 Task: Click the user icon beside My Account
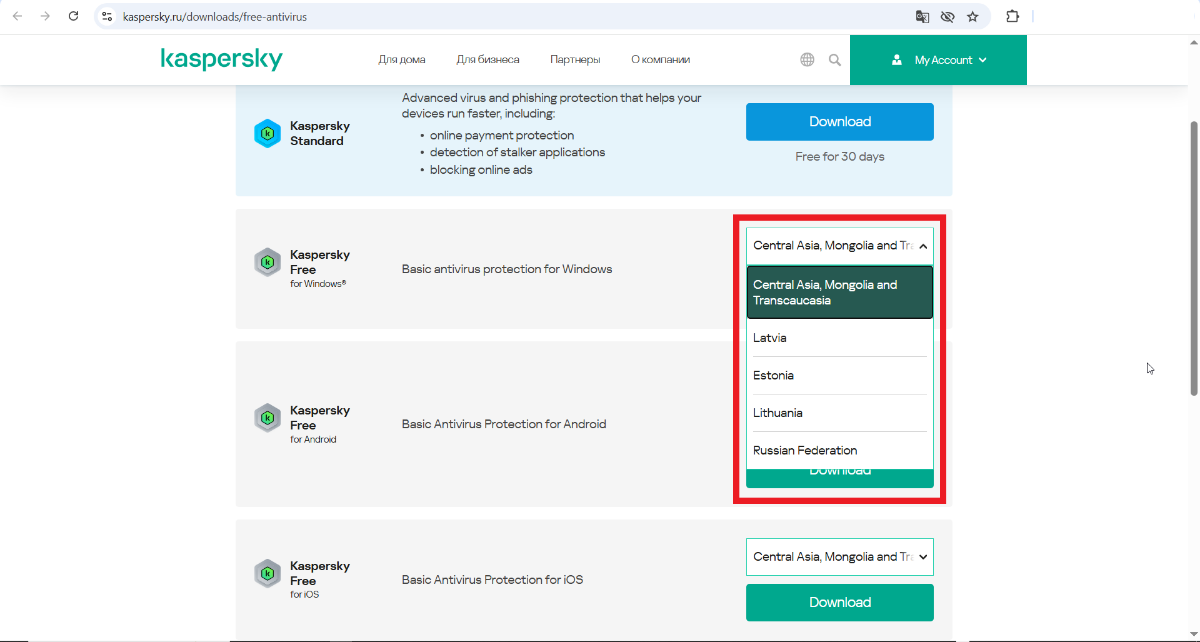(x=897, y=60)
